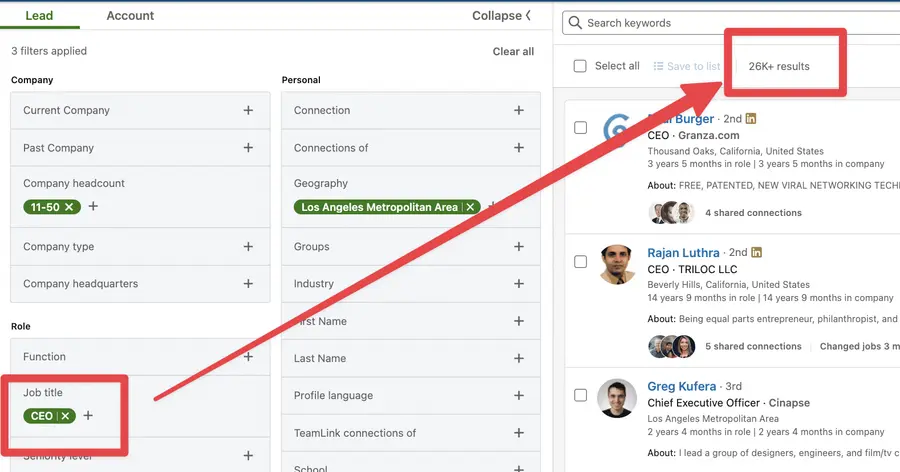The image size is (900, 472).
Task: Click Rajan Luthra's profile photo
Action: 617,264
